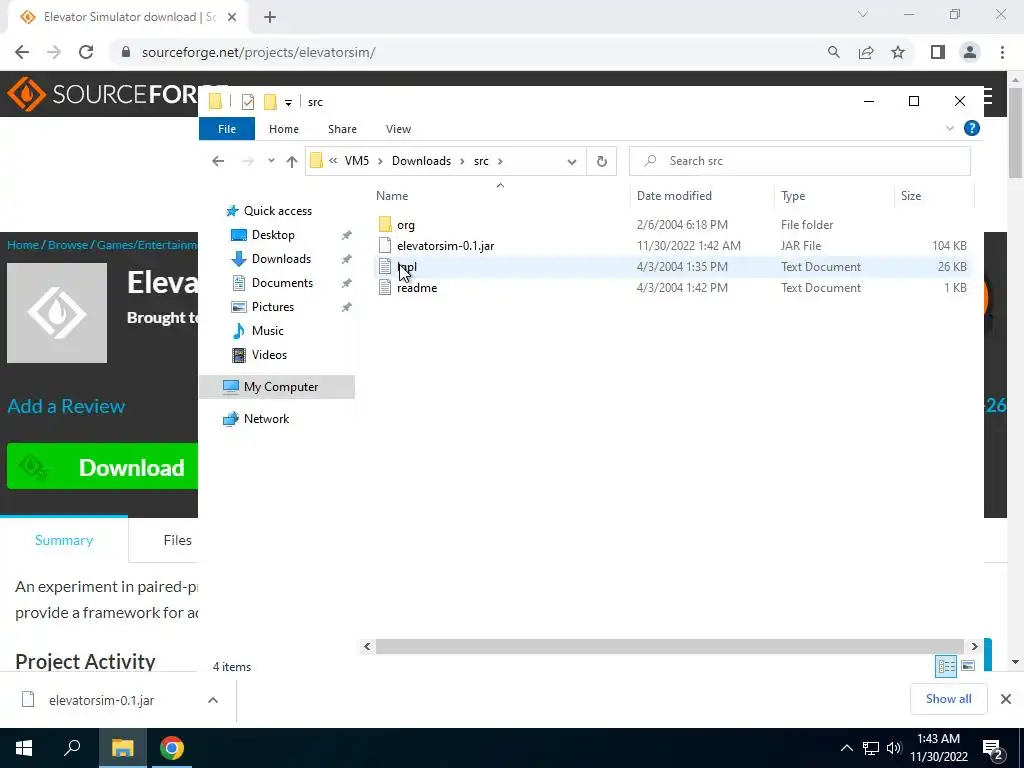Open the Home ribbon tab
Image resolution: width=1024 pixels, height=768 pixels.
(283, 129)
